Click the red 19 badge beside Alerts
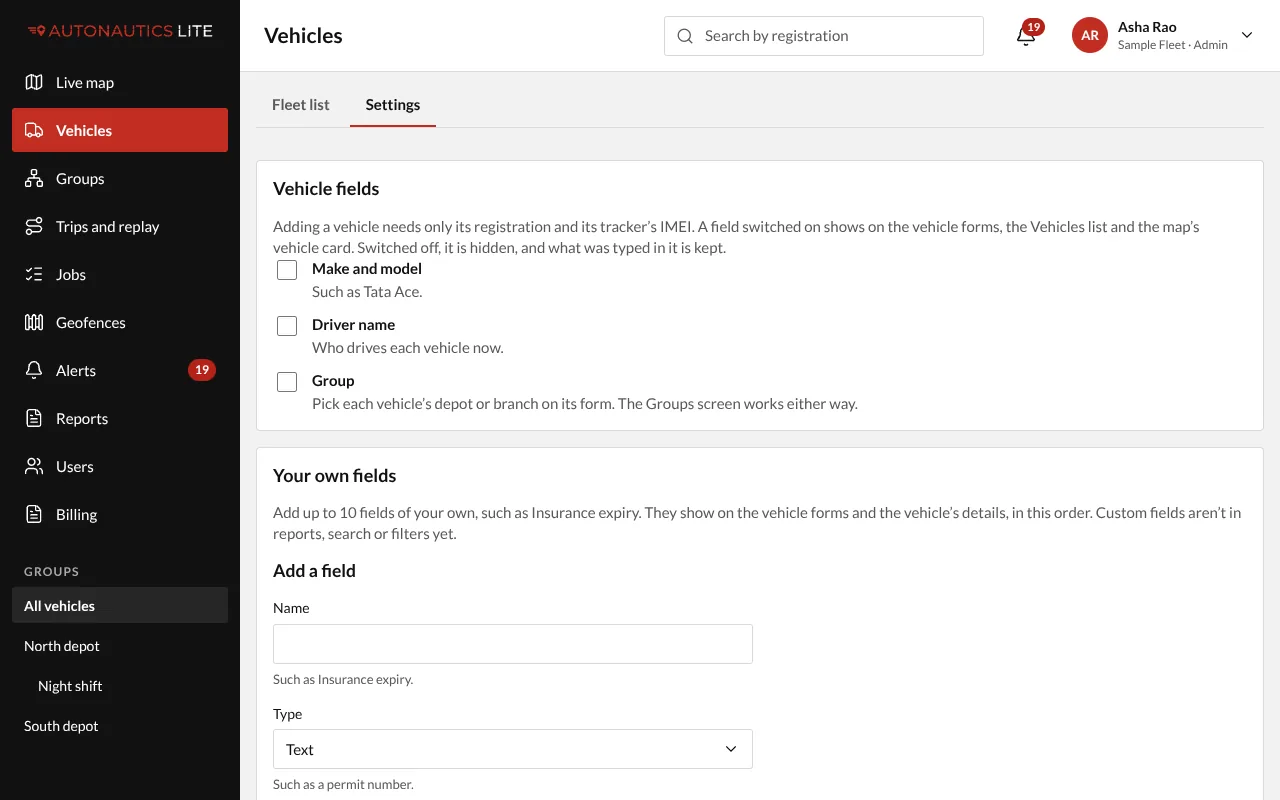The width and height of the screenshot is (1280, 800). click(202, 370)
